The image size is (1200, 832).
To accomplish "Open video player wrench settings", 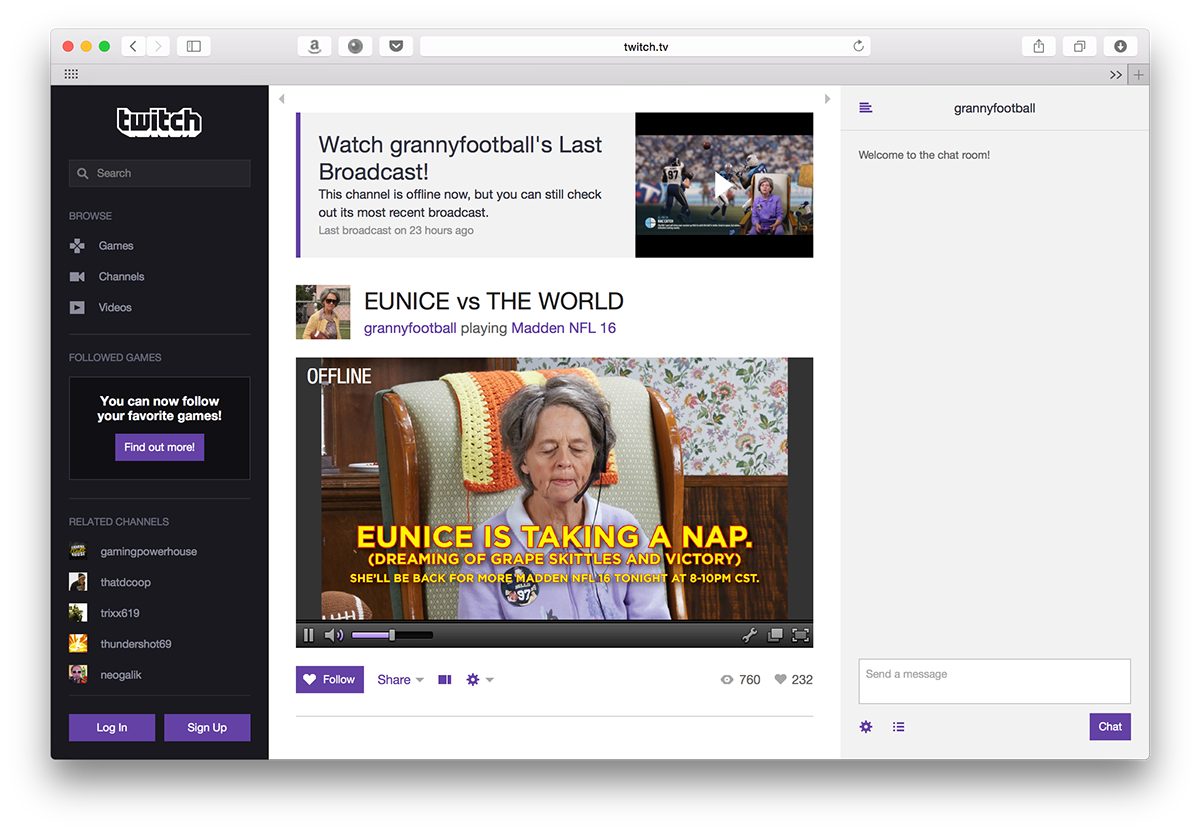I will coord(749,635).
